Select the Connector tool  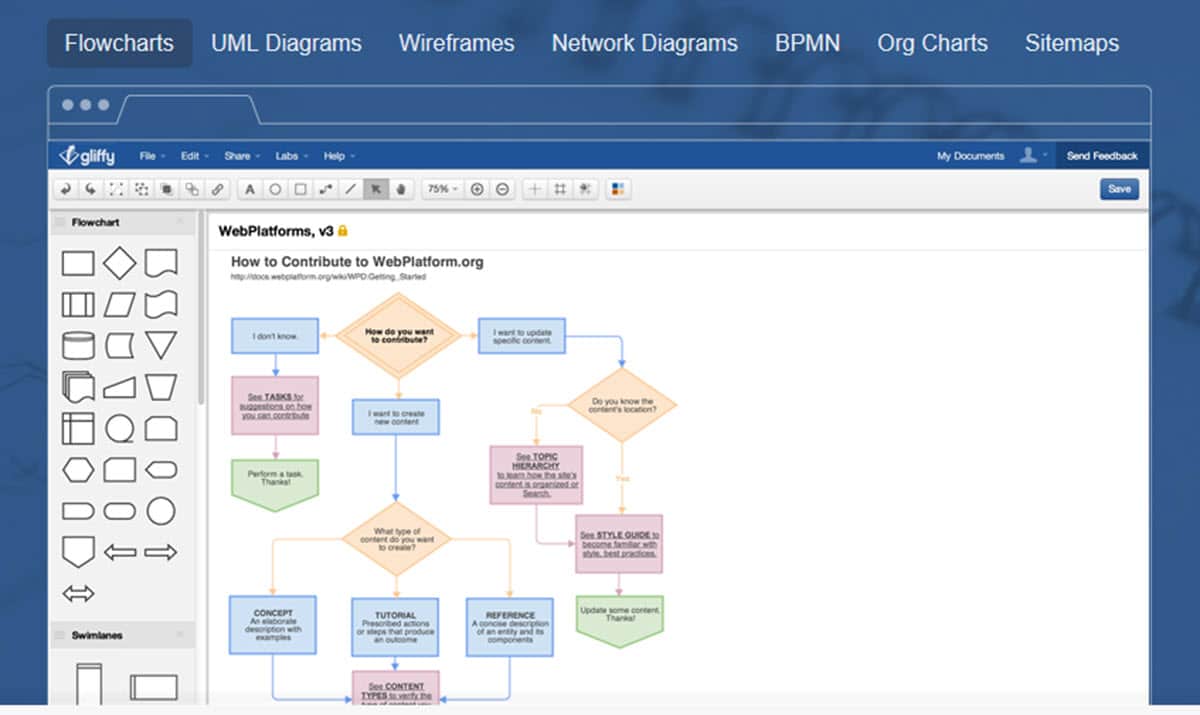point(327,189)
